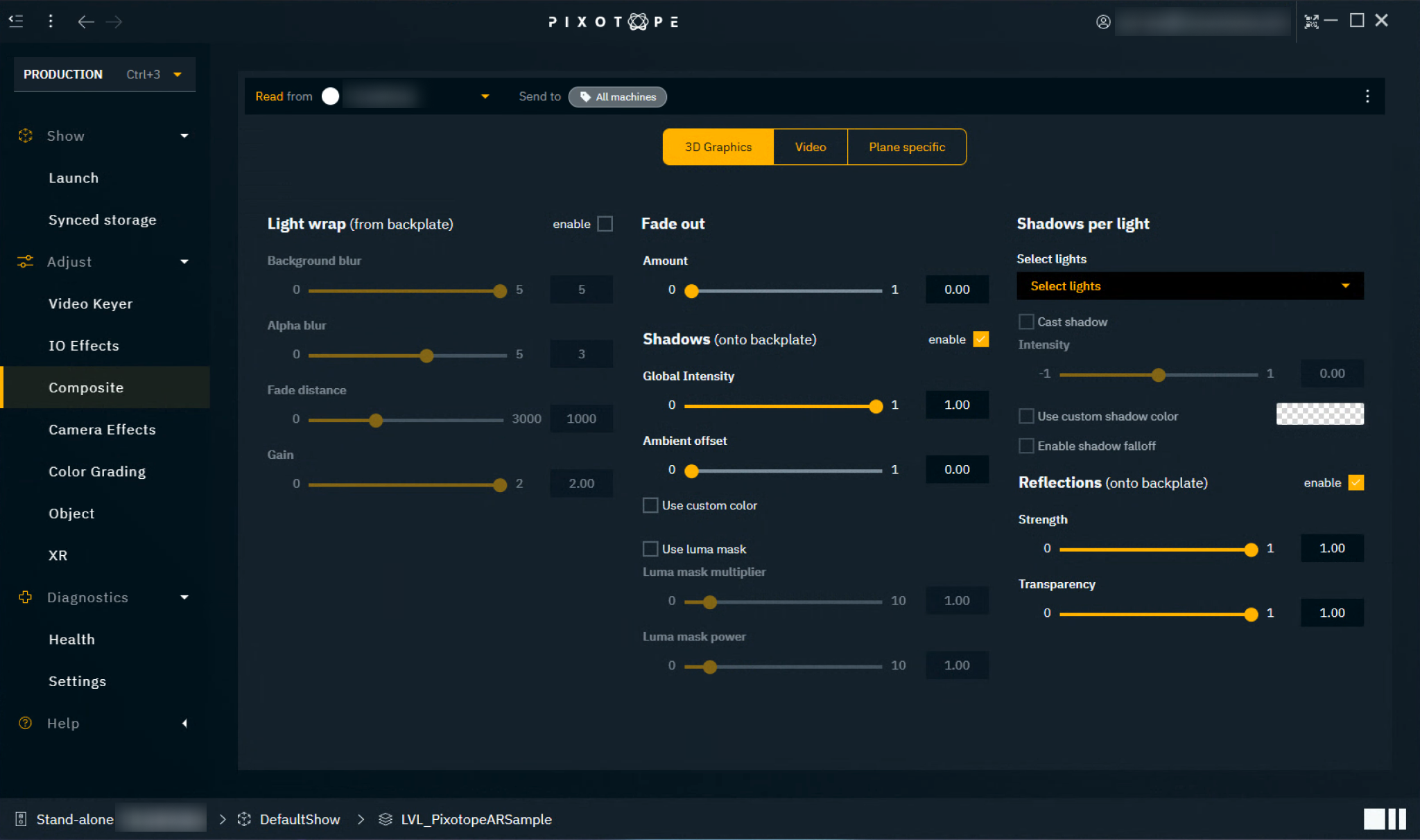Click the Reflections Strength slider handle

(x=1251, y=550)
